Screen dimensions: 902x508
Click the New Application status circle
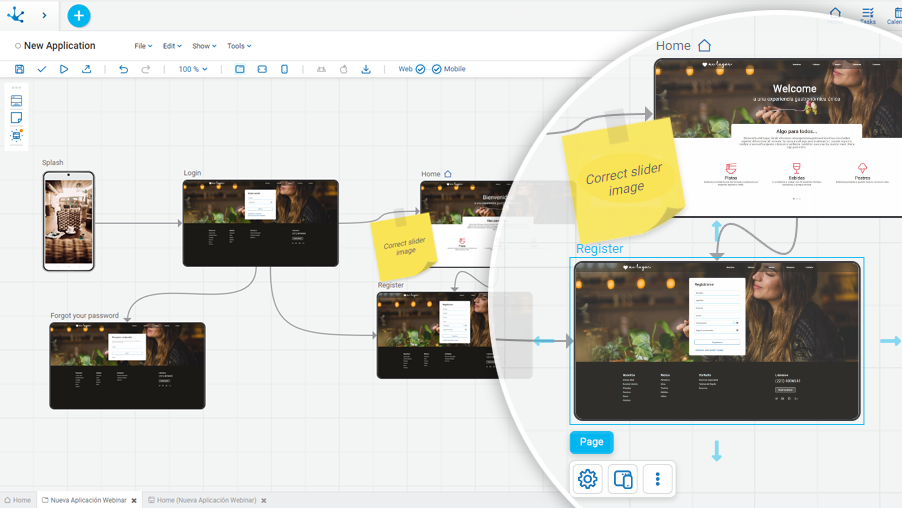click(x=18, y=46)
